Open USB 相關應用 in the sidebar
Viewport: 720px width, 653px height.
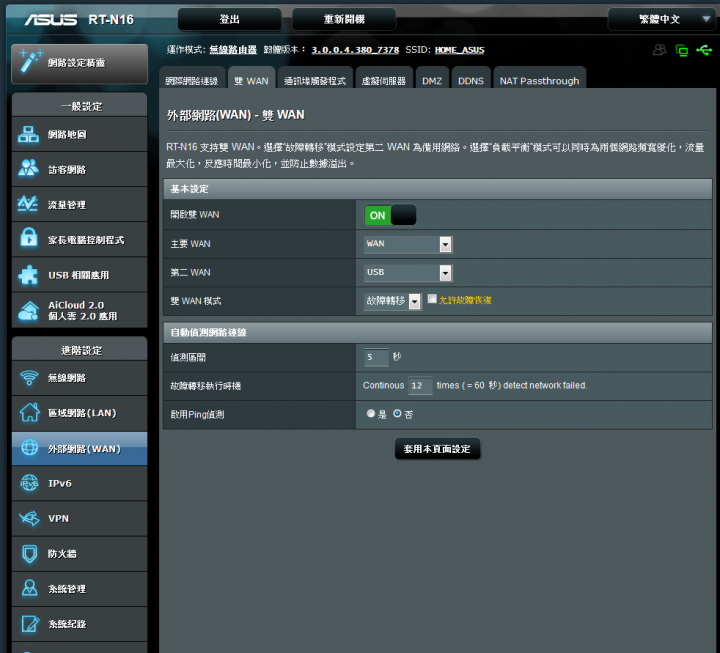[x=79, y=275]
